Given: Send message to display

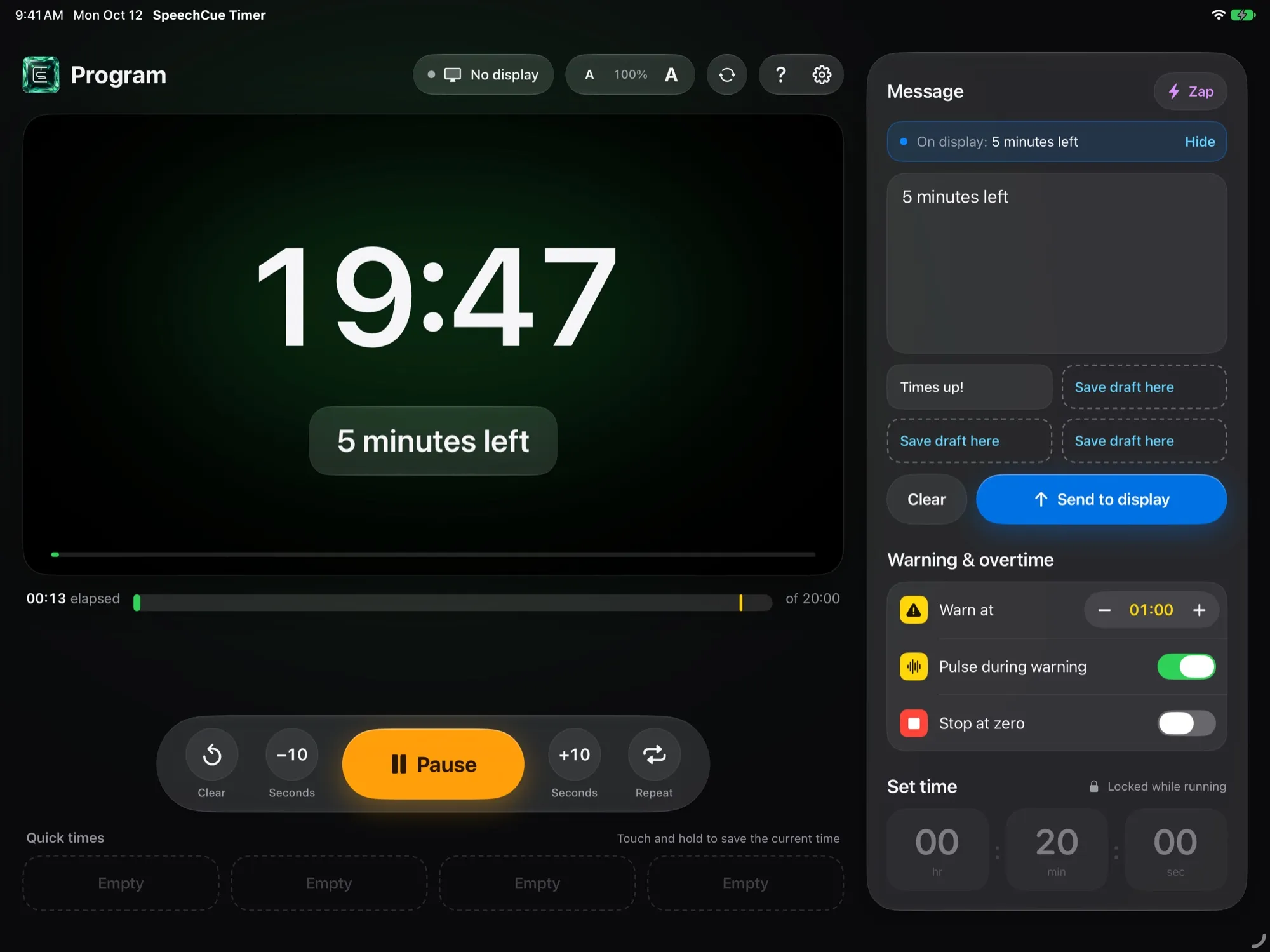Looking at the screenshot, I should tap(1101, 499).
